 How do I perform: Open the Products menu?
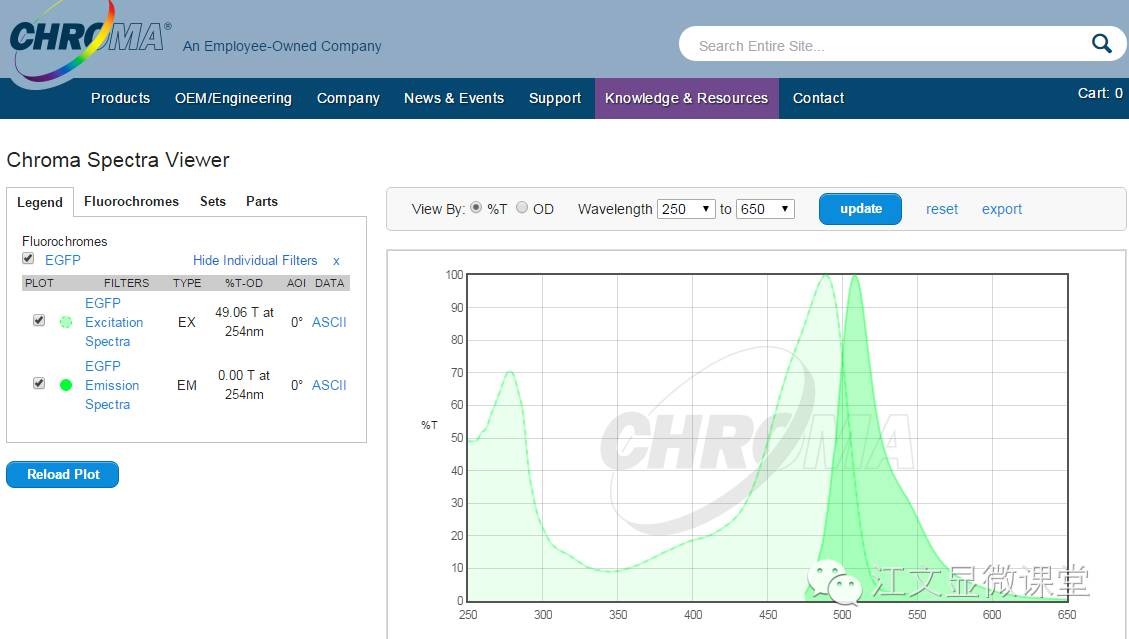coord(120,98)
